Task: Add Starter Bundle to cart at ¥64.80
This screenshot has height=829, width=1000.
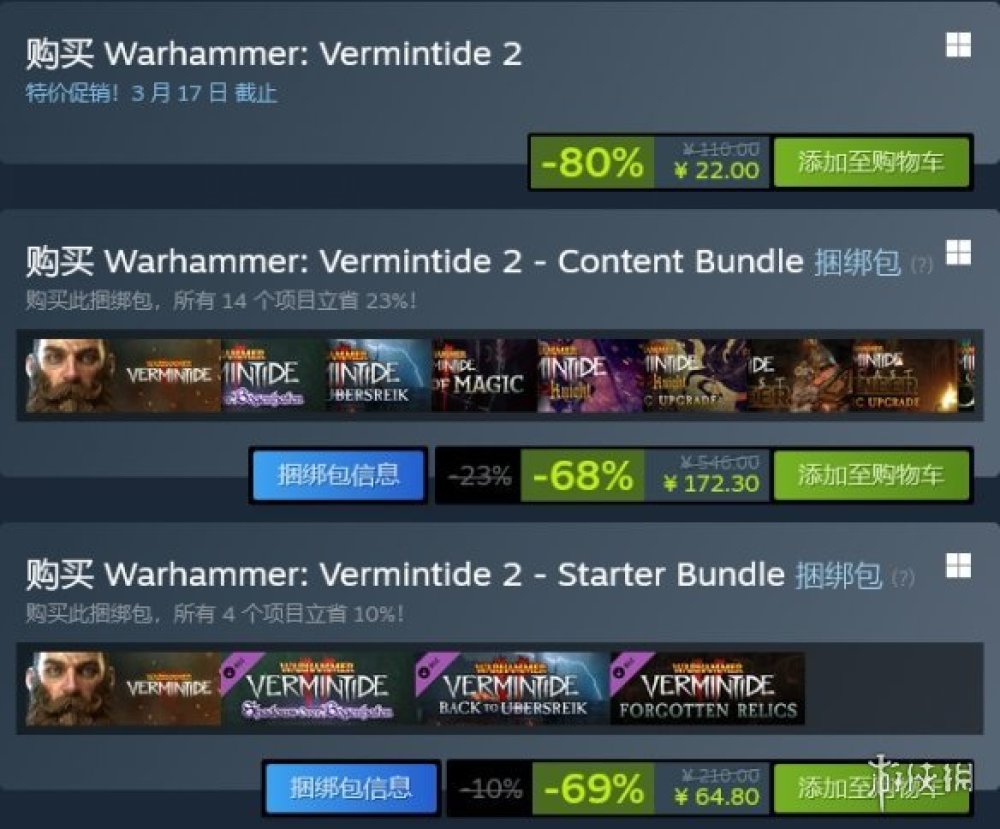Action: (871, 788)
